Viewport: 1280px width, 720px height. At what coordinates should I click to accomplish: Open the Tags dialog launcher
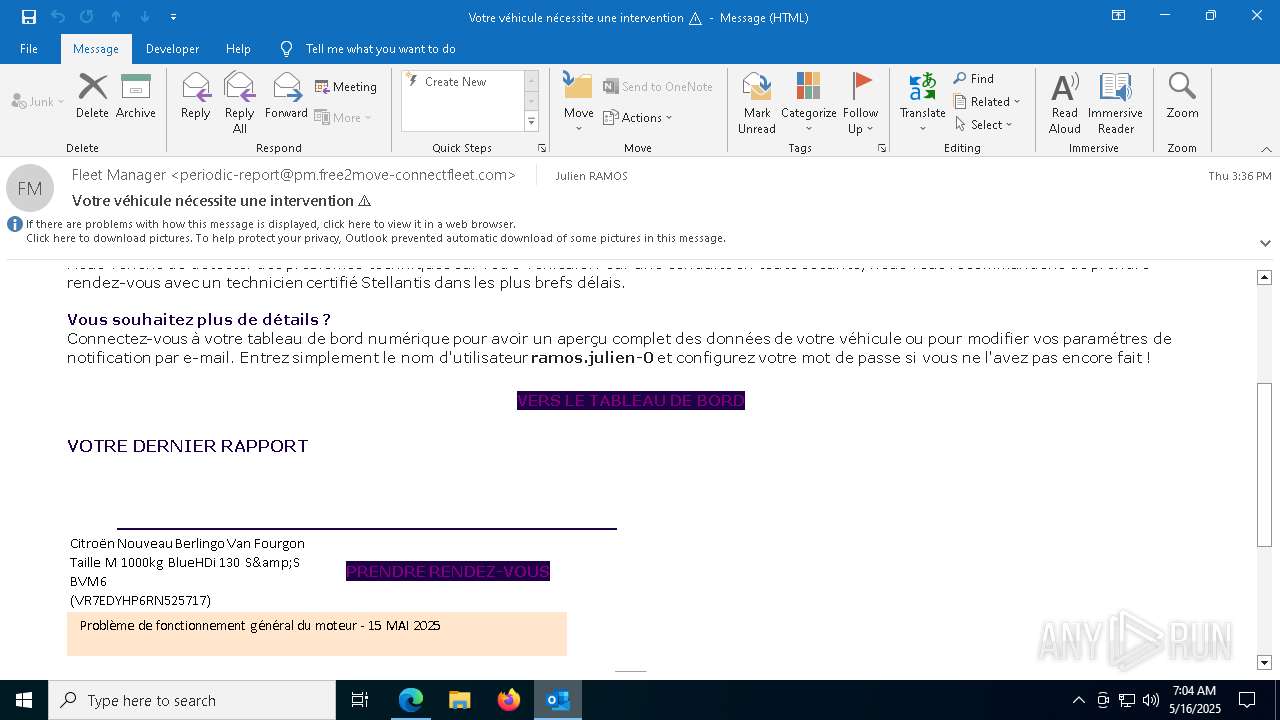(x=882, y=148)
